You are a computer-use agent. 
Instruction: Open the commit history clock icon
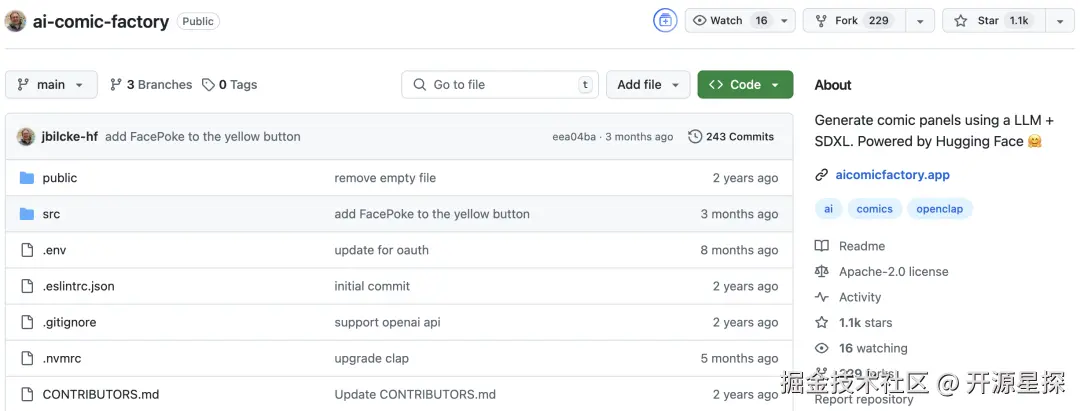(695, 137)
